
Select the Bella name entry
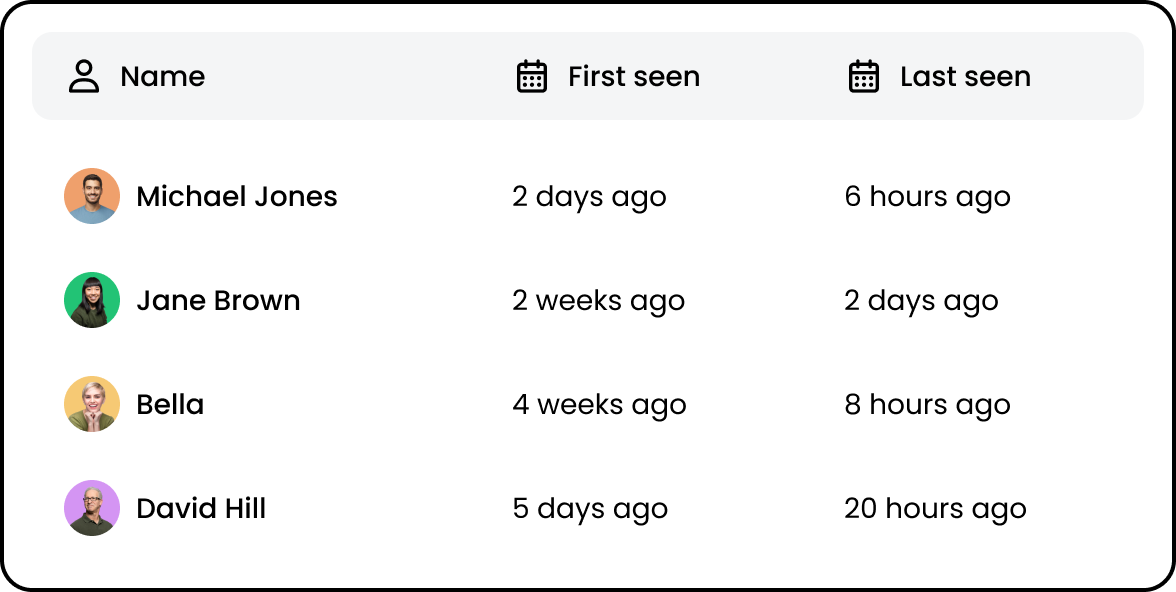pos(170,404)
